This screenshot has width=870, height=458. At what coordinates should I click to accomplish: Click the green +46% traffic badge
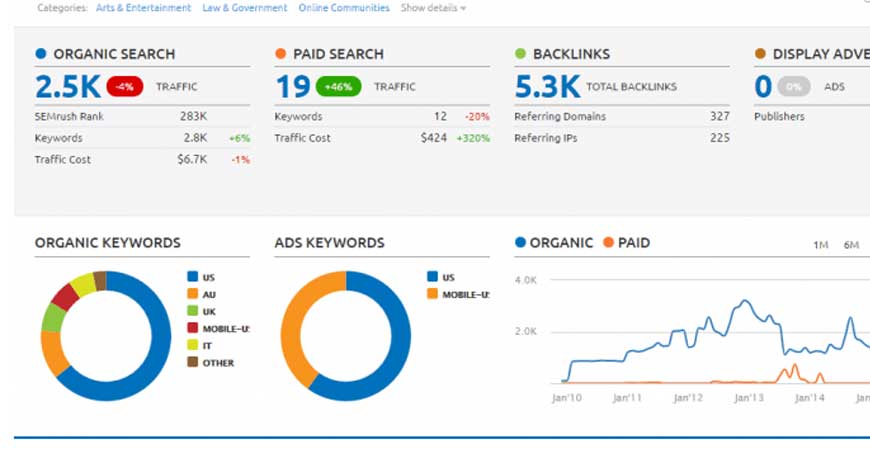[x=338, y=87]
